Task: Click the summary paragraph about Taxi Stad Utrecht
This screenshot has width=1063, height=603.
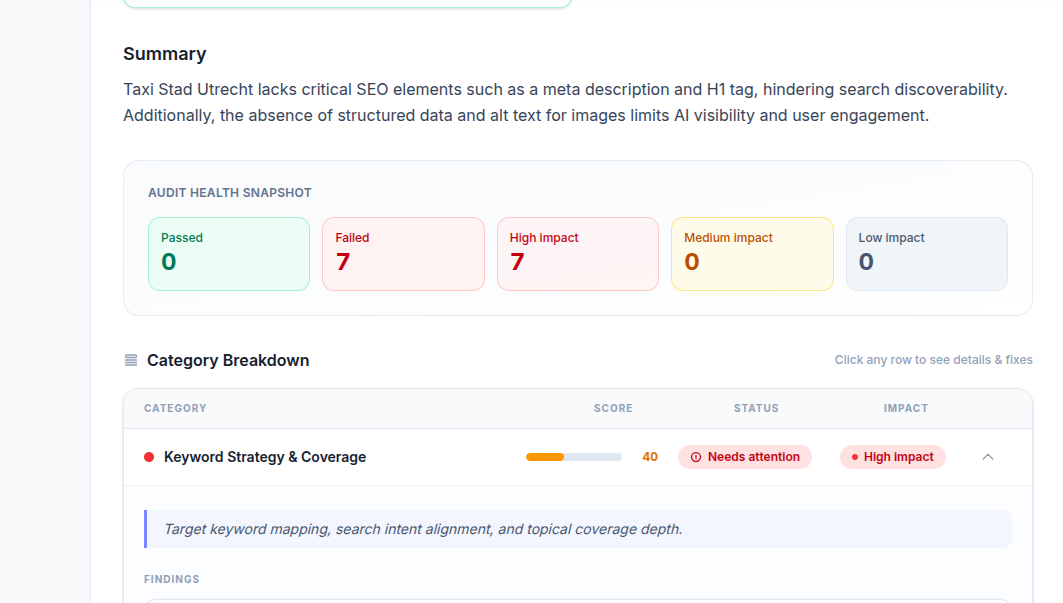Action: pos(565,102)
